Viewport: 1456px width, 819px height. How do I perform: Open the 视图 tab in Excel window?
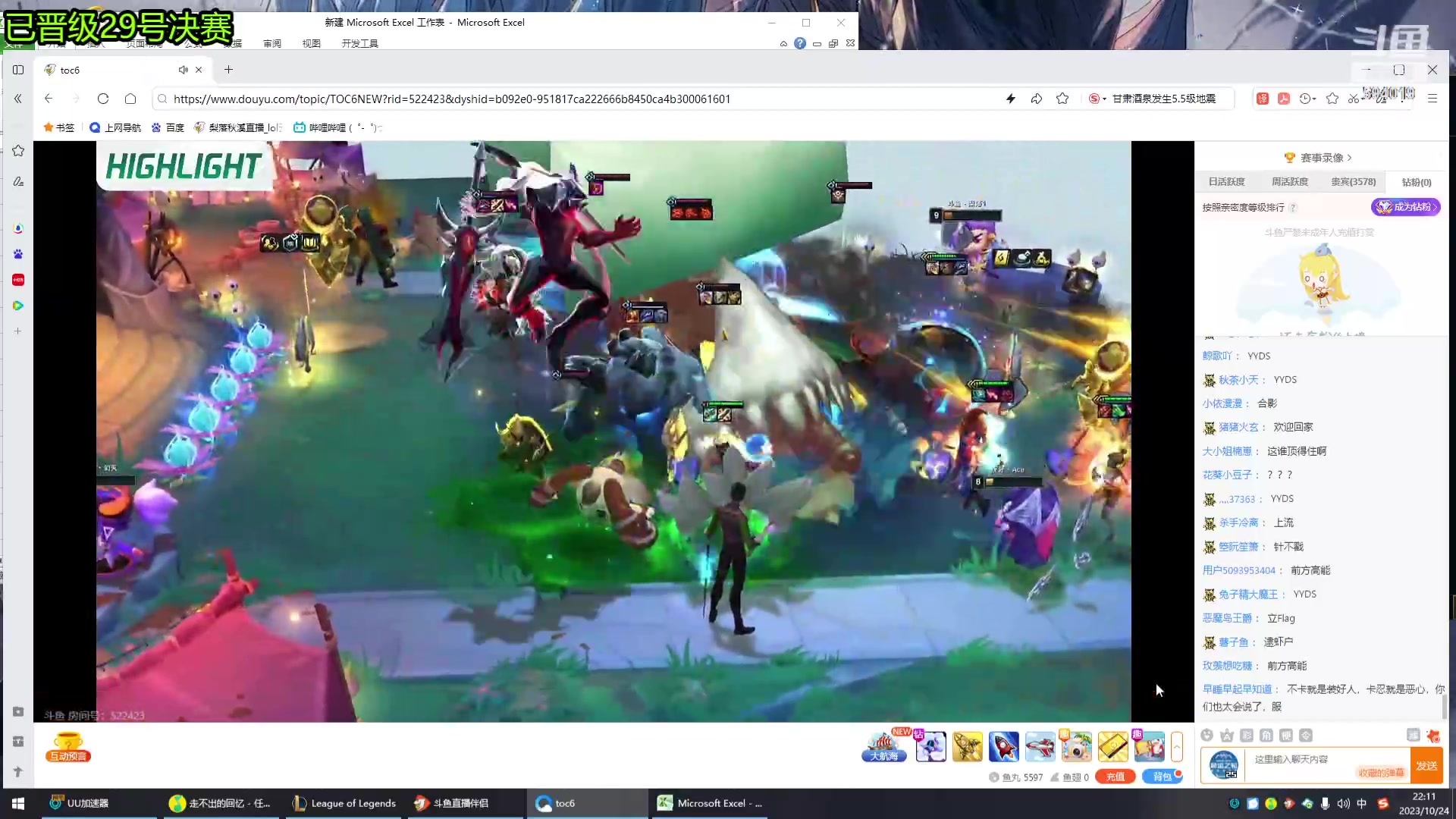pos(311,43)
